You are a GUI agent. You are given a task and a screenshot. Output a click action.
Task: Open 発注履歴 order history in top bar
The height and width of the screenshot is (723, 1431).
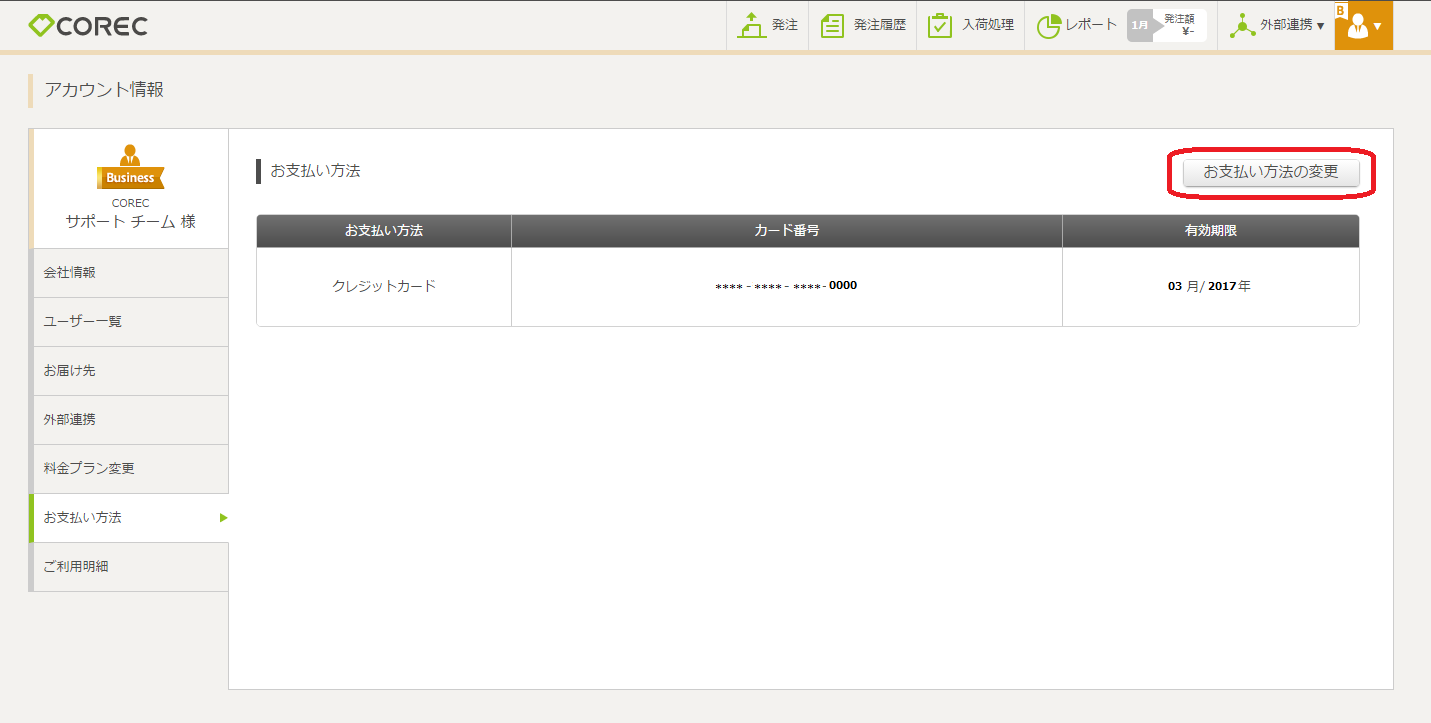pyautogui.click(x=863, y=26)
